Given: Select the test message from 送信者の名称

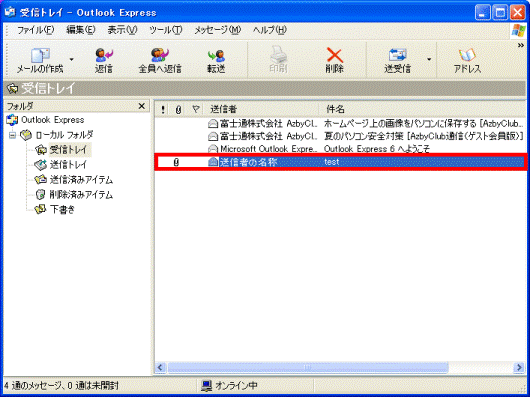Looking at the screenshot, I should [x=340, y=162].
